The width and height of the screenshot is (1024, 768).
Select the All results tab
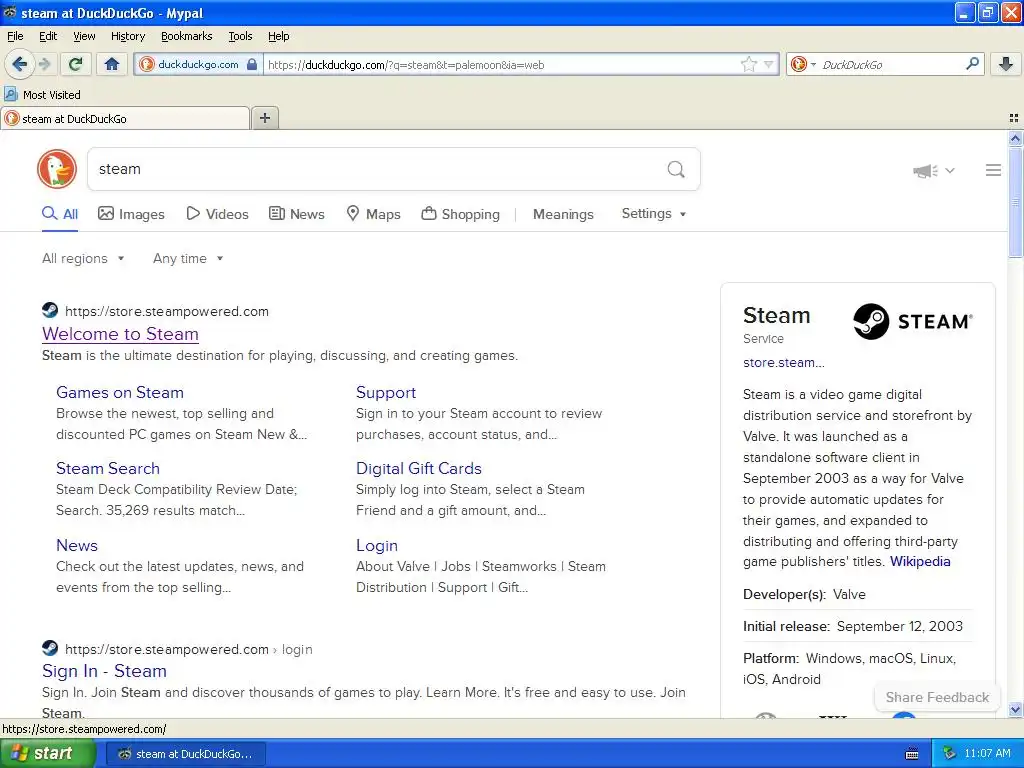[60, 214]
